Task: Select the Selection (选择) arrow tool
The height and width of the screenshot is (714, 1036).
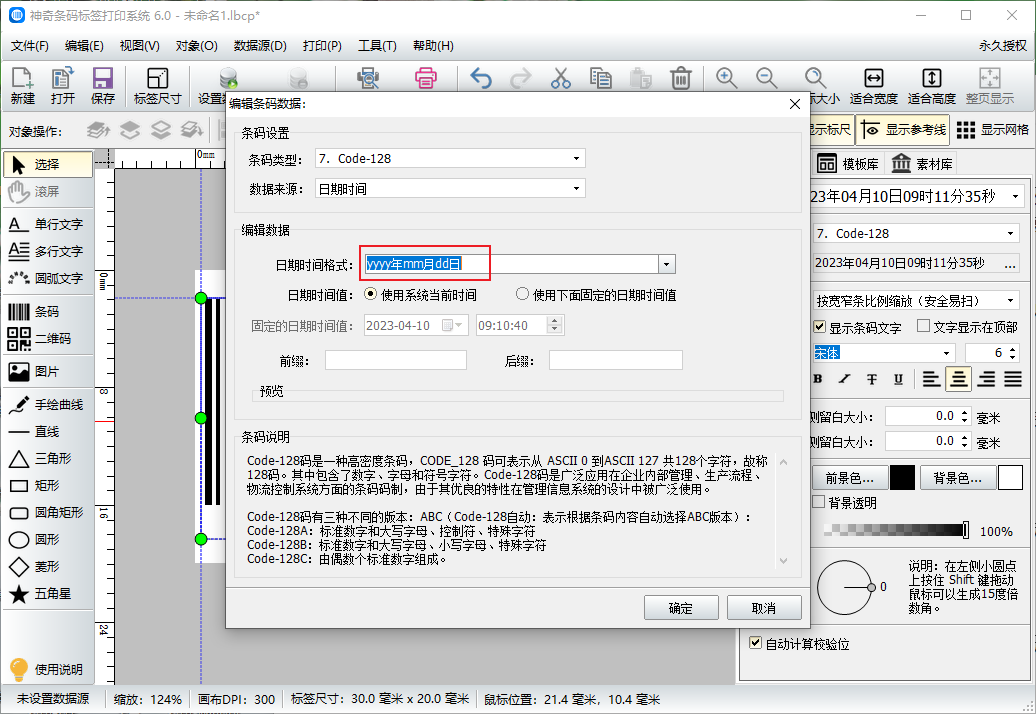Action: [x=48, y=164]
